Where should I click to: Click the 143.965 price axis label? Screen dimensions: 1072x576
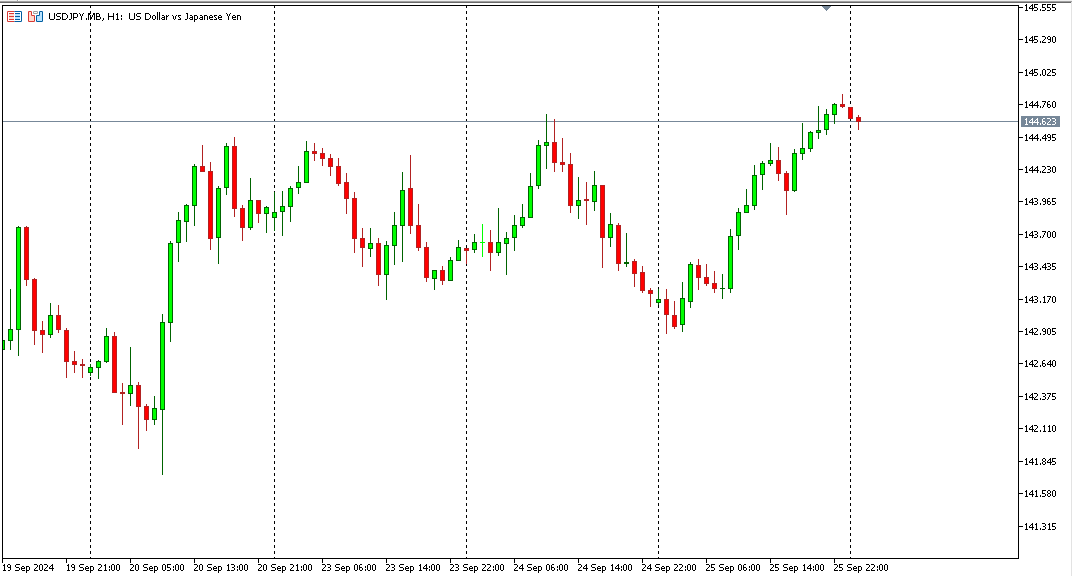(1040, 202)
